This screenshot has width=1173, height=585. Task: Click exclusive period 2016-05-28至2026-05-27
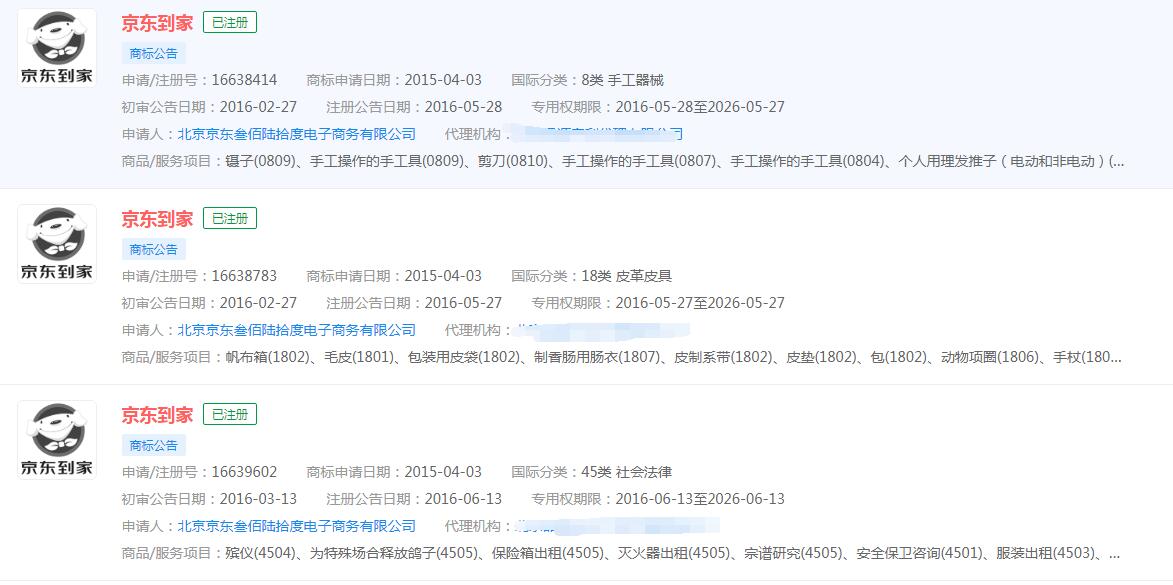[x=699, y=107]
